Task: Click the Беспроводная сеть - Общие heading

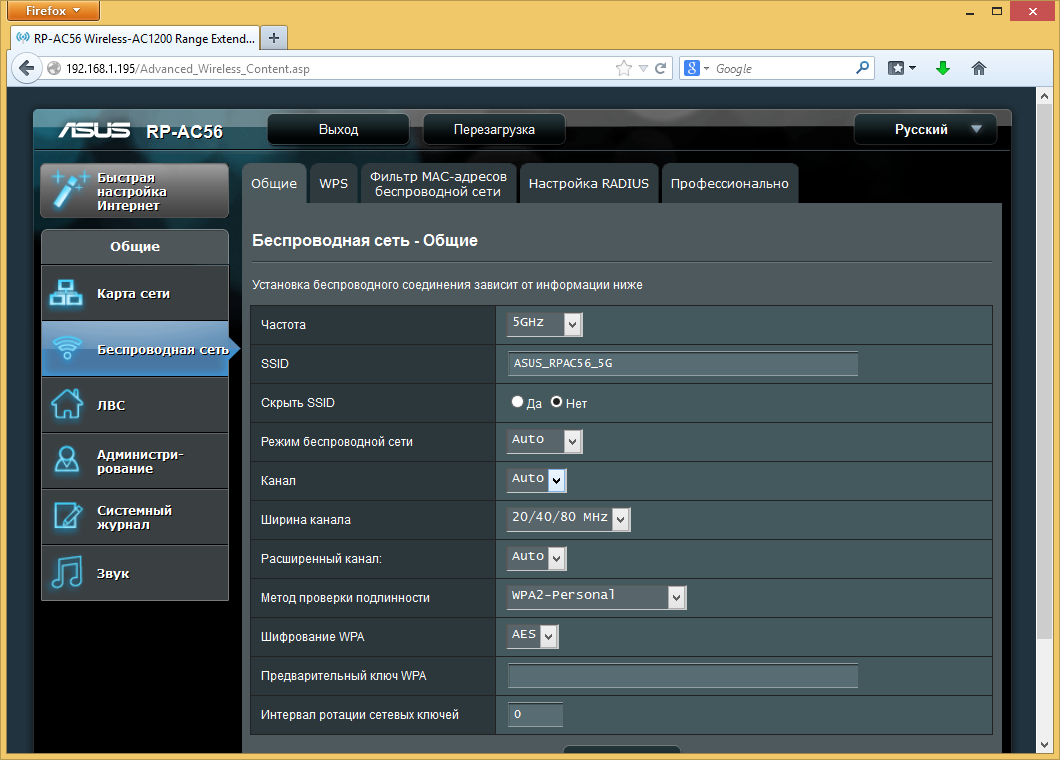Action: pos(364,240)
